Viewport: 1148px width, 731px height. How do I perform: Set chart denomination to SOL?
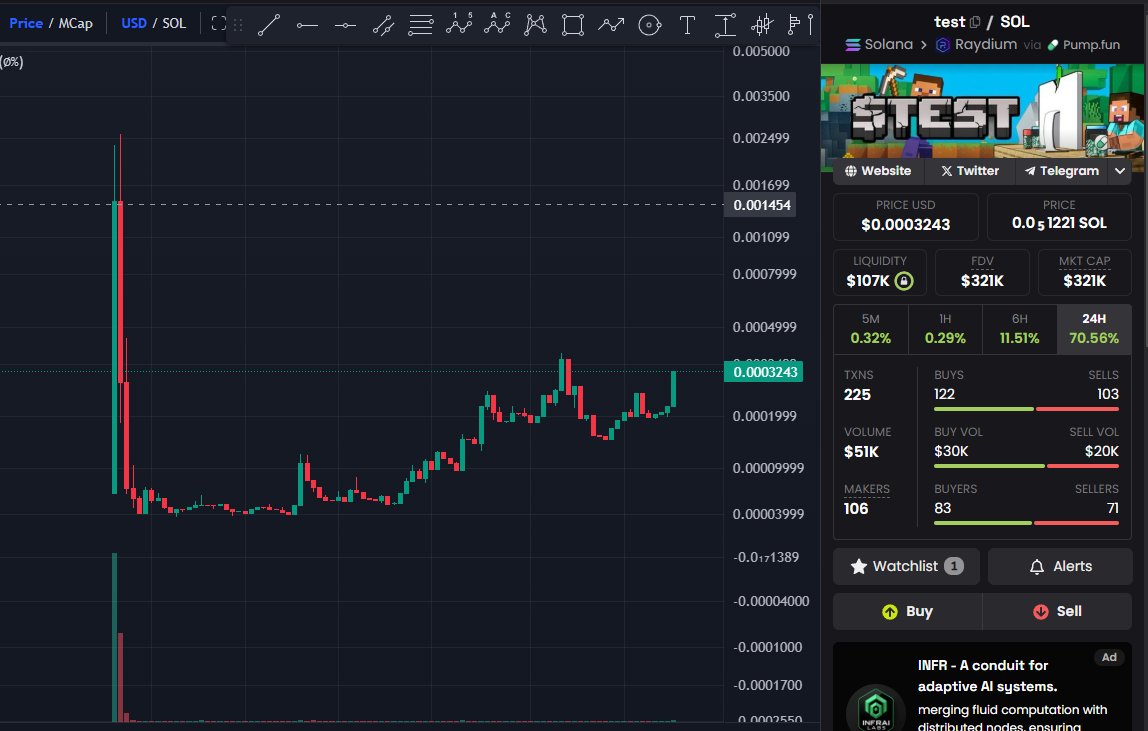click(174, 23)
